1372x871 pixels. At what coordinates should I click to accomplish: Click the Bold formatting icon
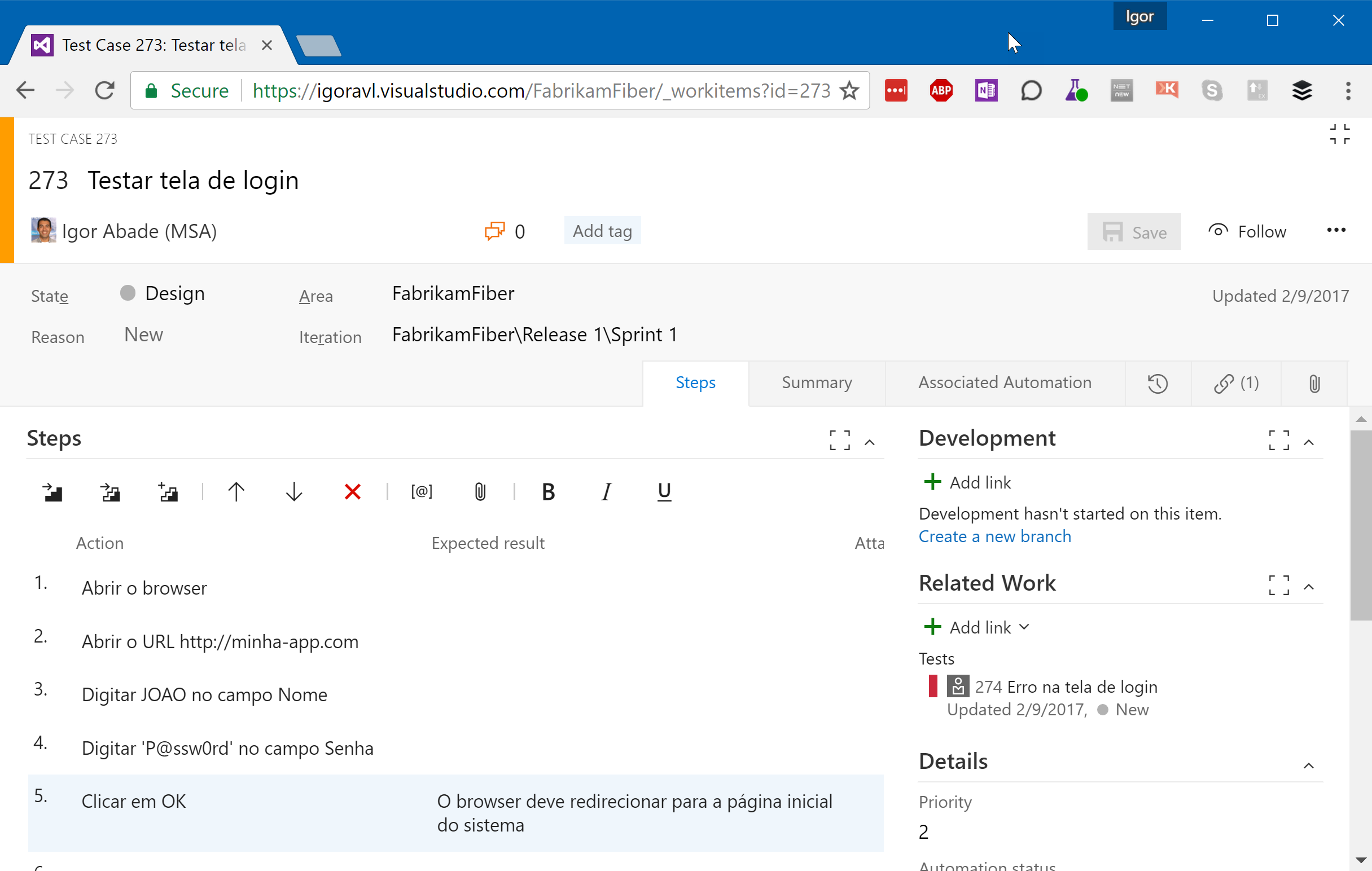coord(548,491)
